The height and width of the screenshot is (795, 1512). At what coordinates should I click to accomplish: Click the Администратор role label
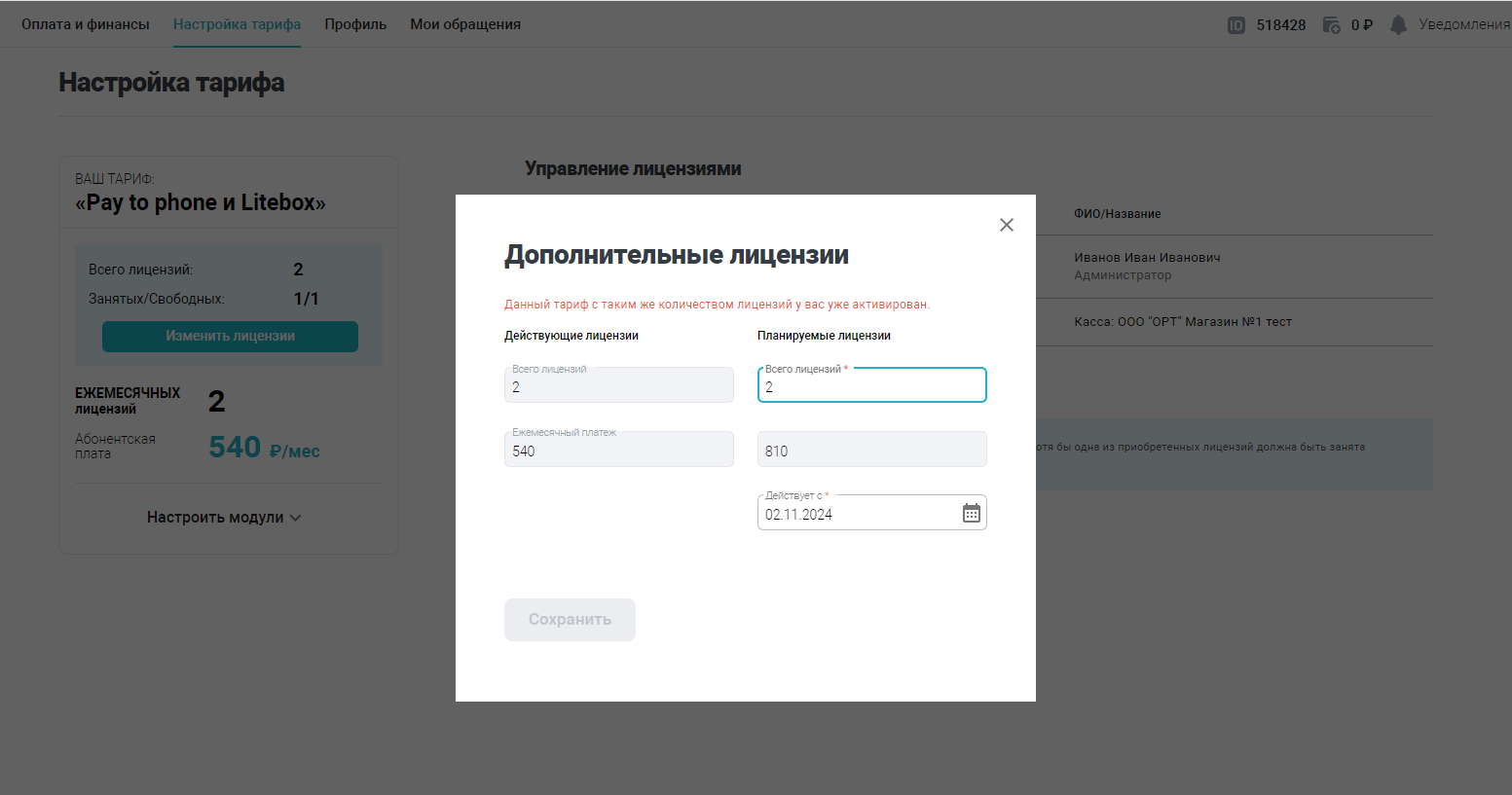click(1123, 275)
